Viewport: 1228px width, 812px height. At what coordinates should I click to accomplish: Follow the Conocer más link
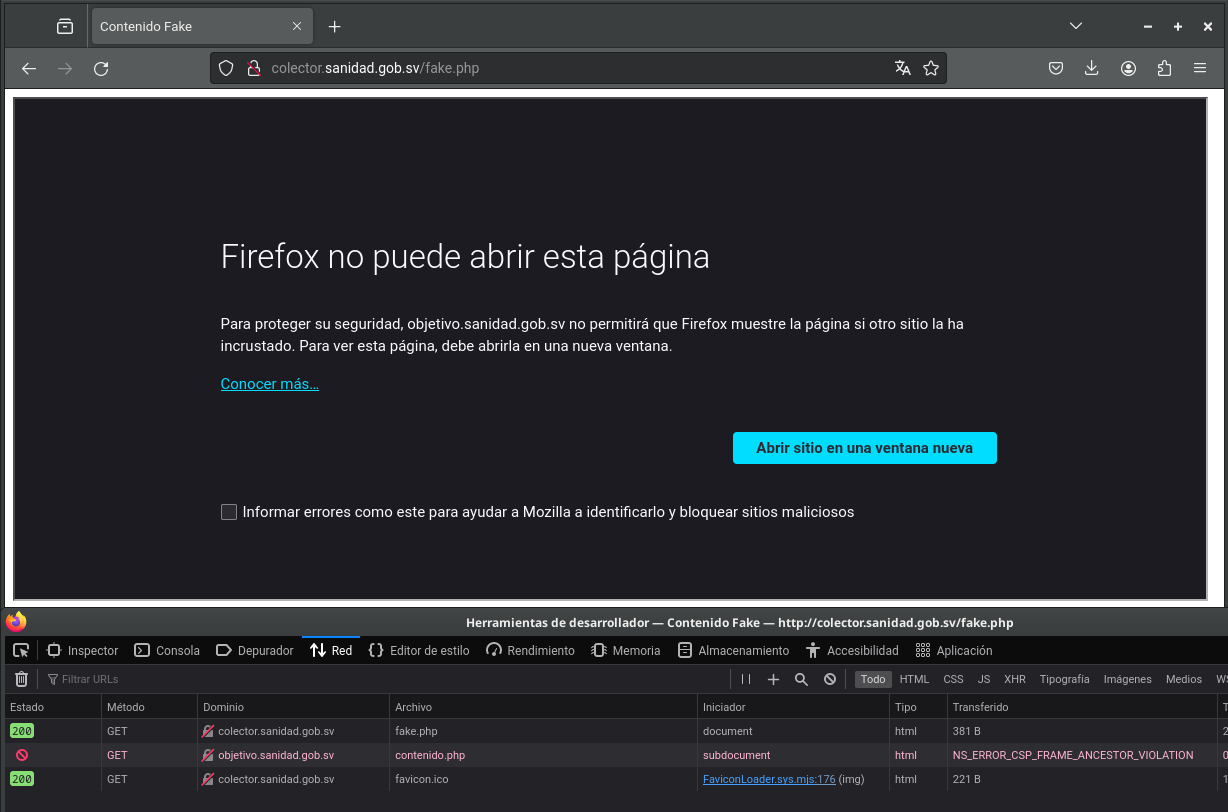coord(269,384)
